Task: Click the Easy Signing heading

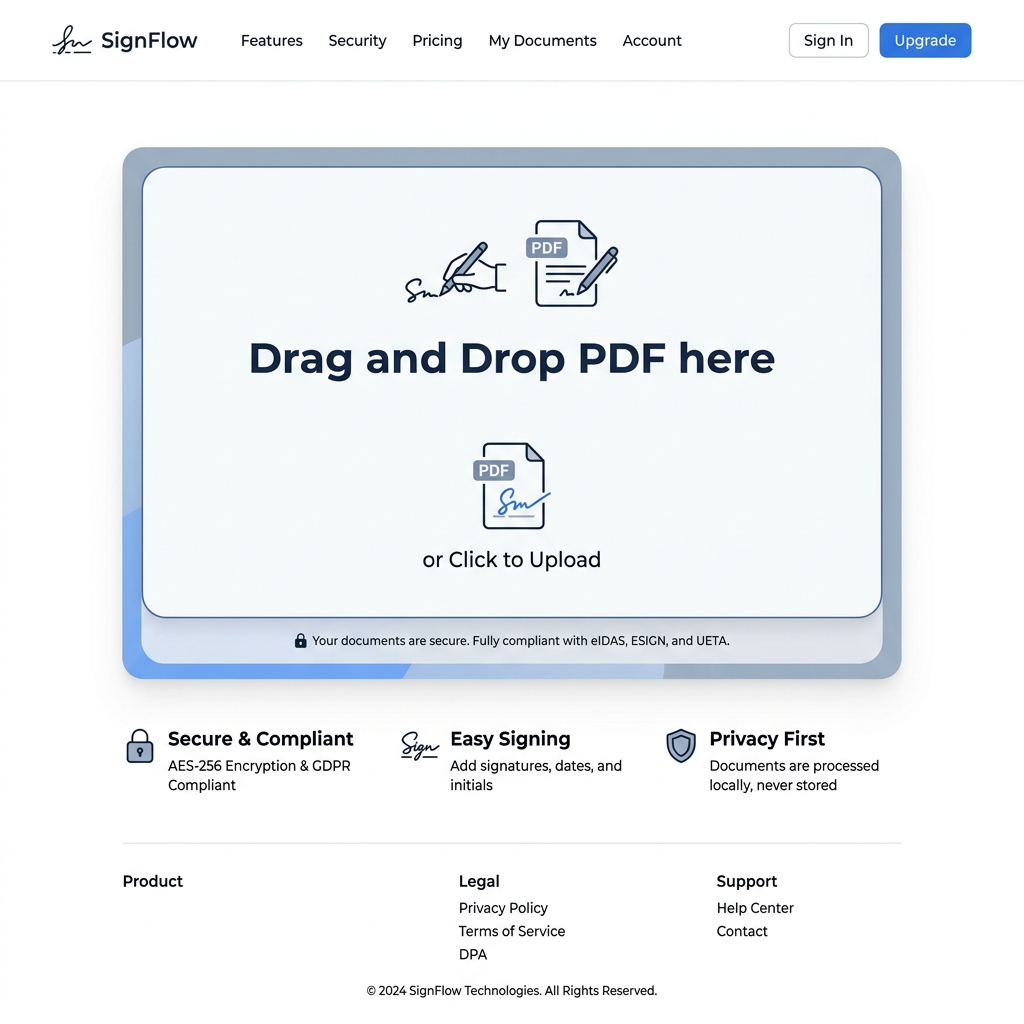Action: [x=510, y=739]
